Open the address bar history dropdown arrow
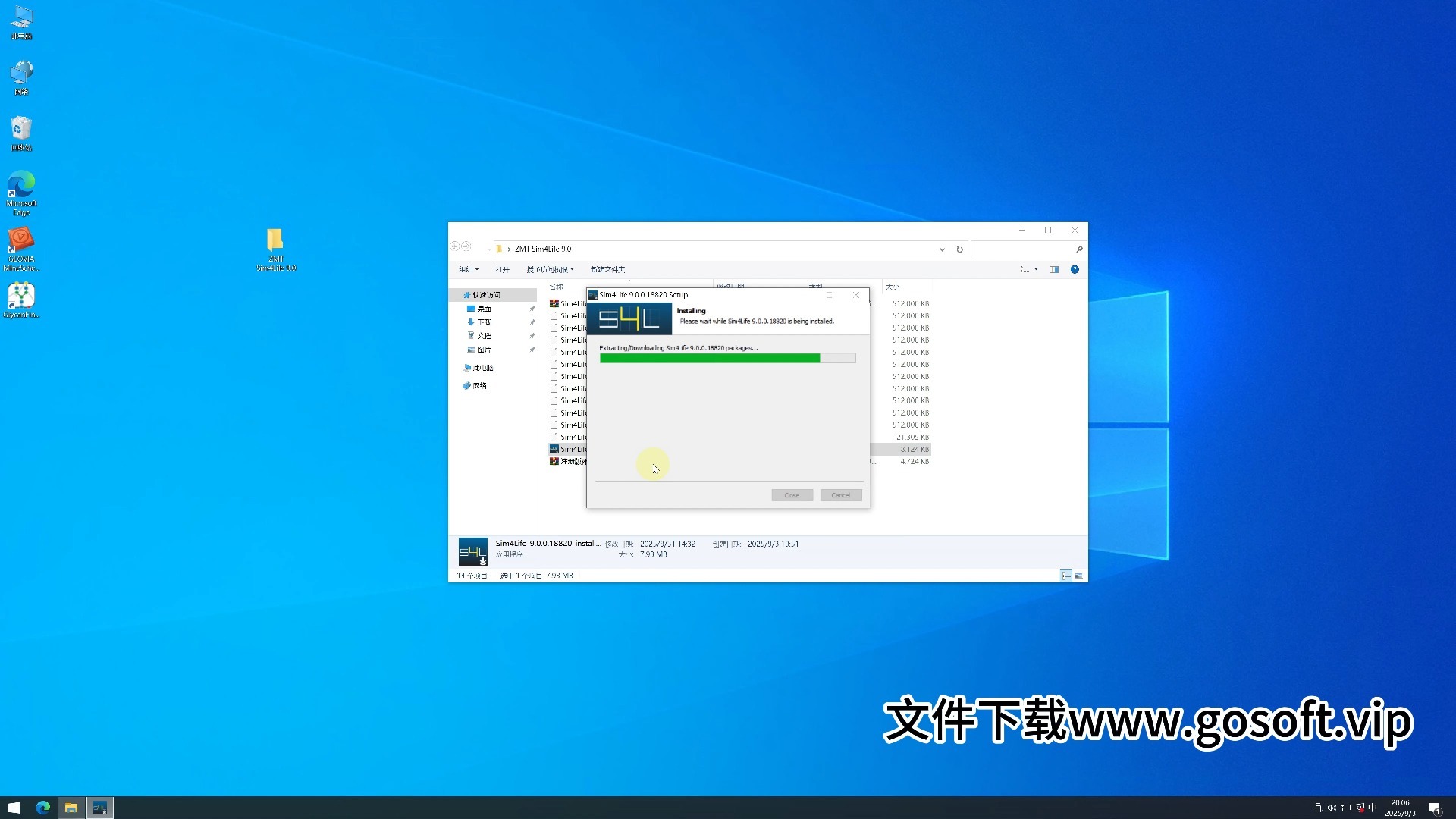This screenshot has height=819, width=1456. click(942, 249)
